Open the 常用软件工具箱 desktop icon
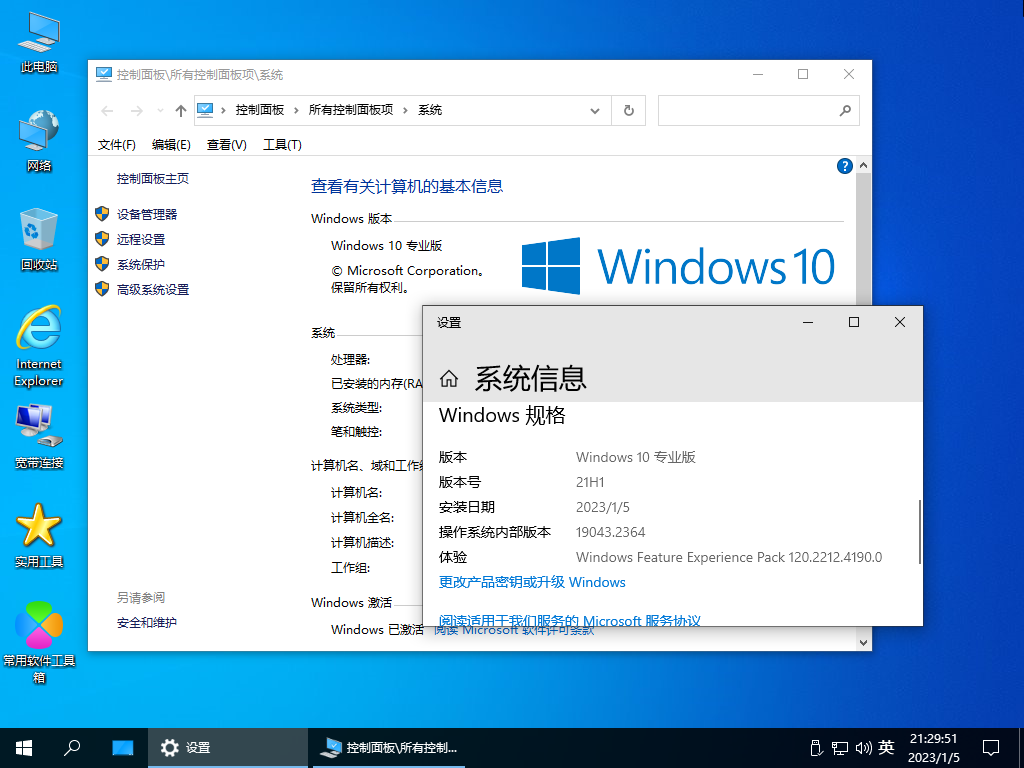The width and height of the screenshot is (1024, 768). (x=39, y=642)
